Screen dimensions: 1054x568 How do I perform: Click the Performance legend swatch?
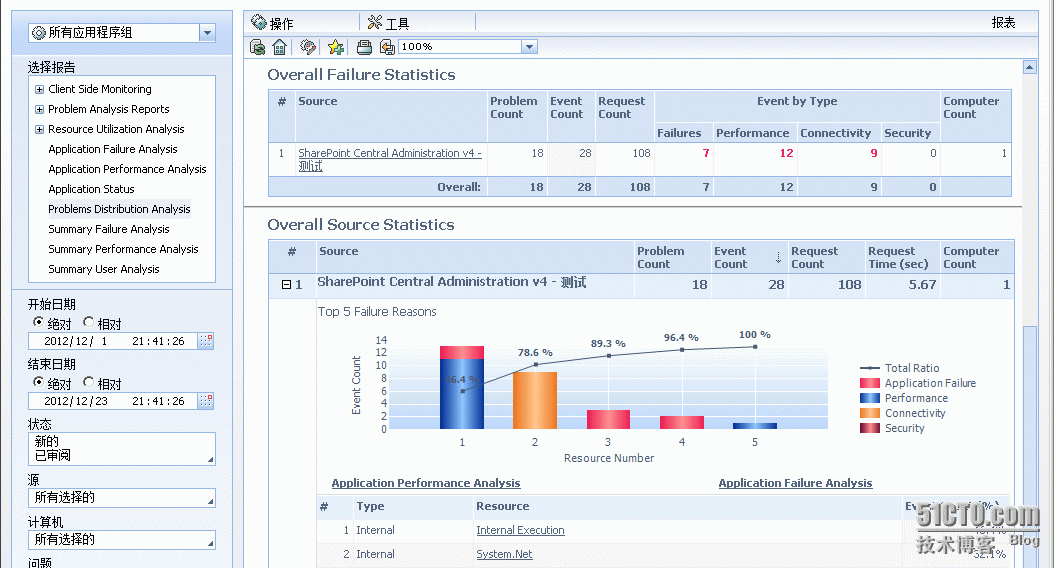point(870,398)
